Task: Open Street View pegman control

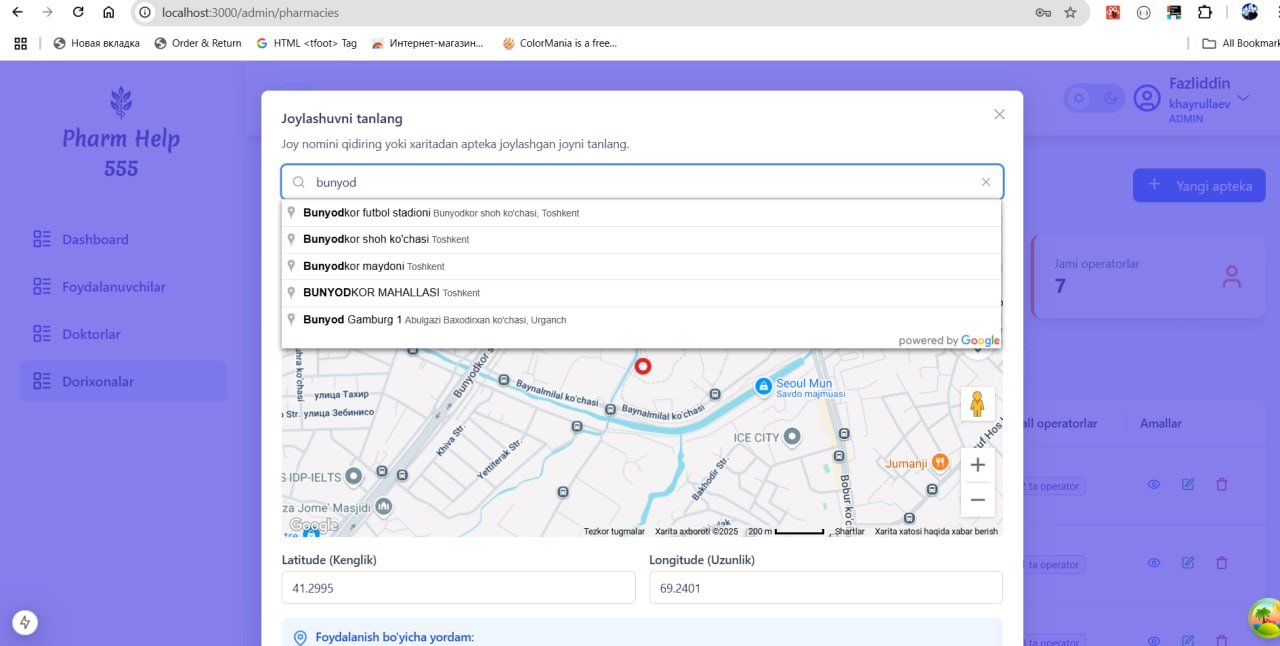Action: (x=977, y=404)
